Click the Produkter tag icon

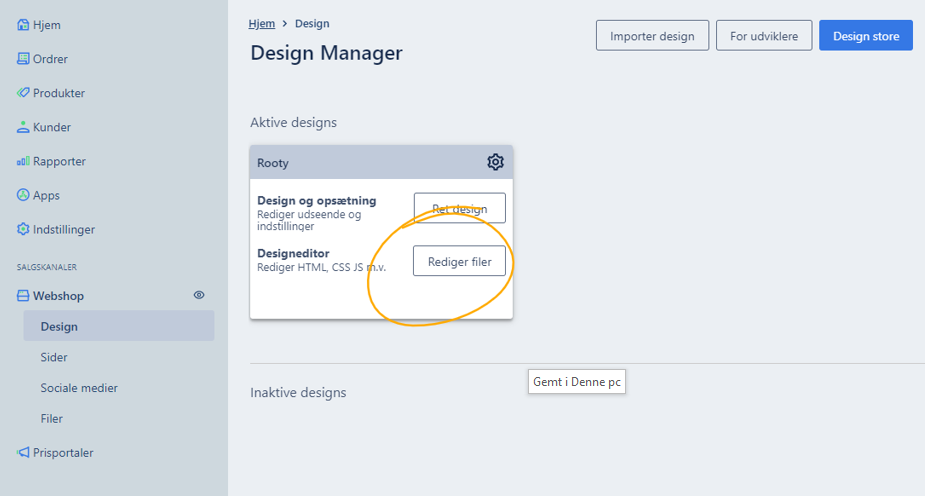[23, 93]
